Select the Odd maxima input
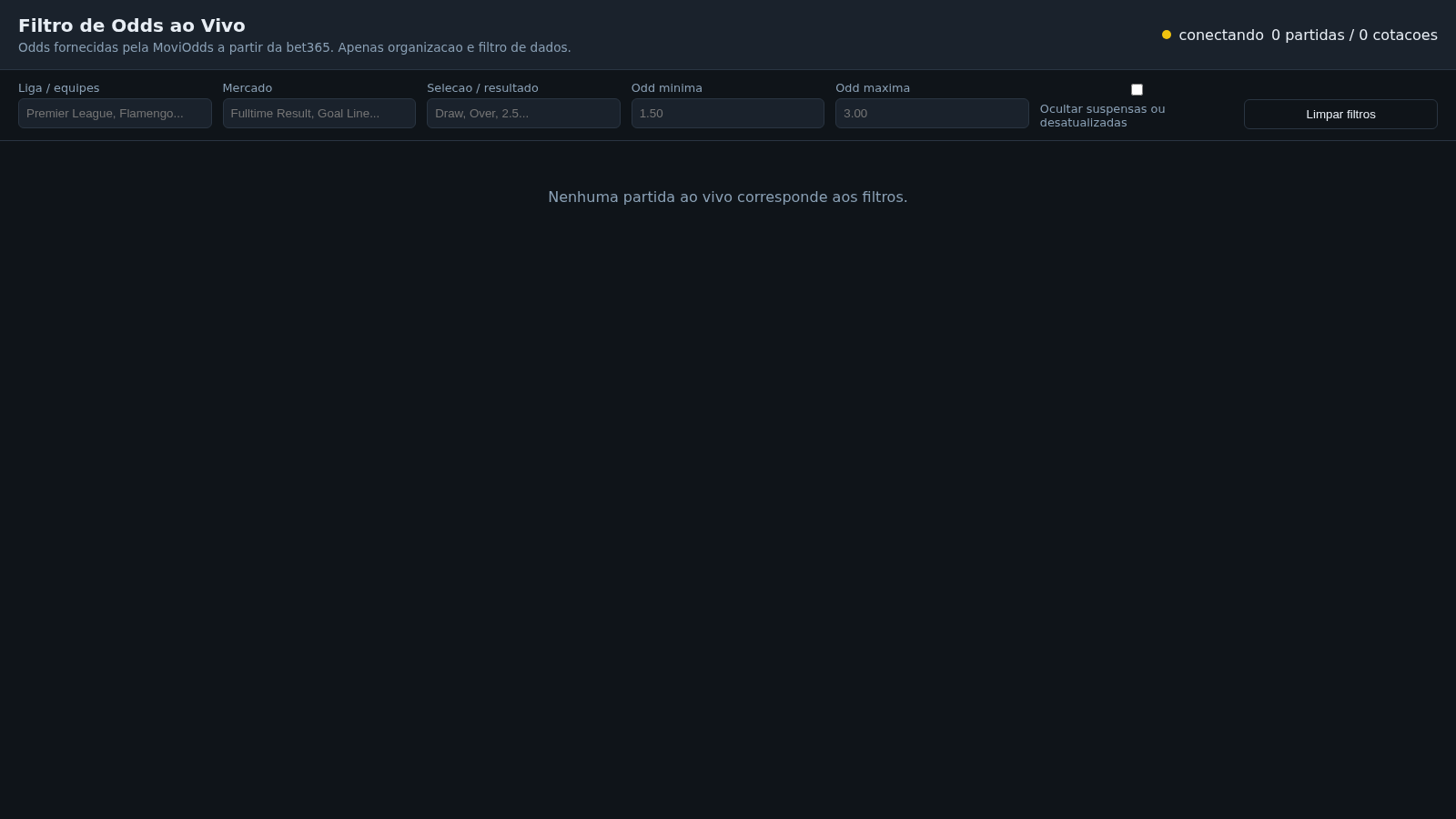1456x819 pixels. click(932, 113)
